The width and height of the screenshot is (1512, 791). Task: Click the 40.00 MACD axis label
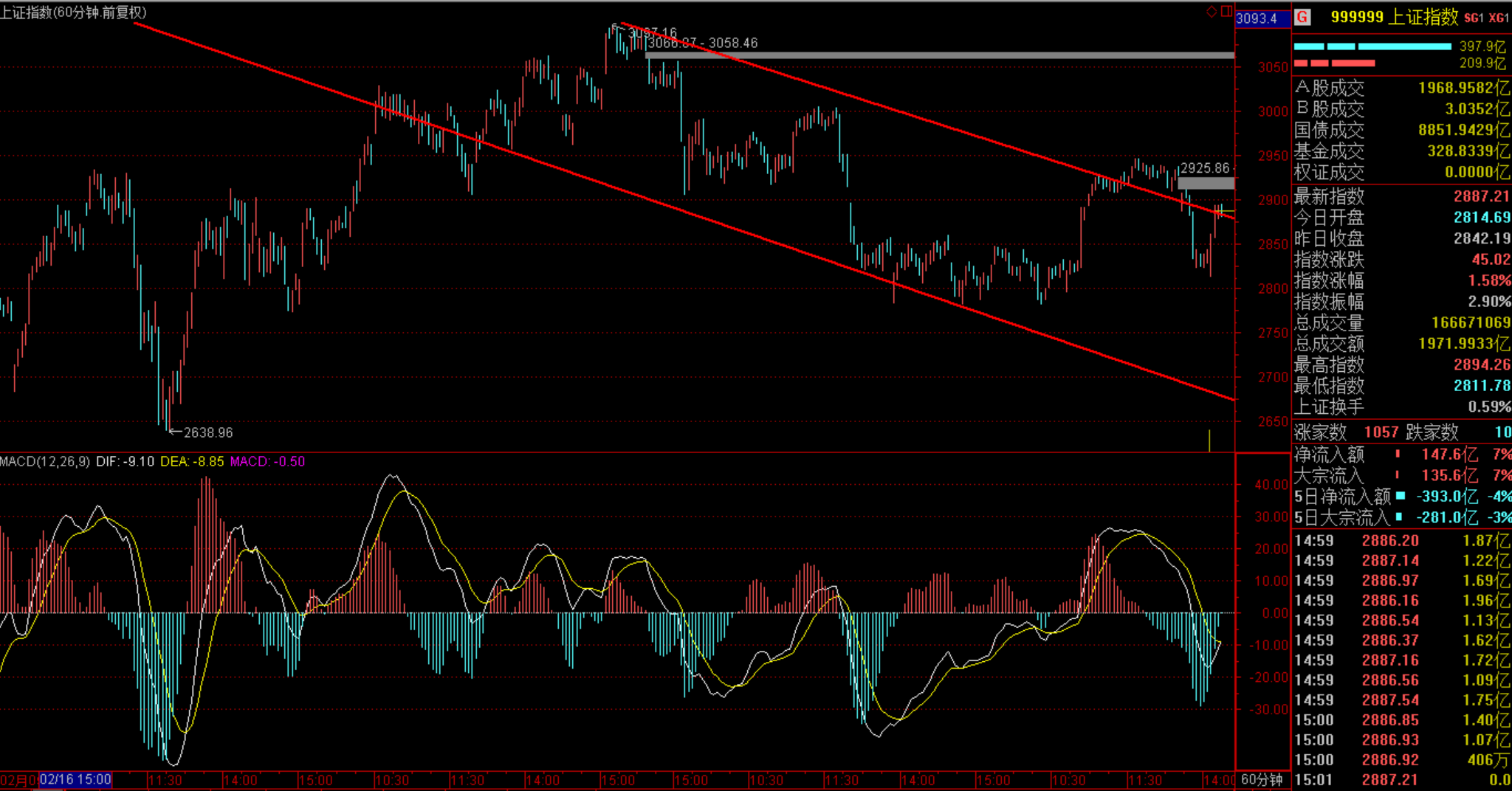tap(1271, 485)
